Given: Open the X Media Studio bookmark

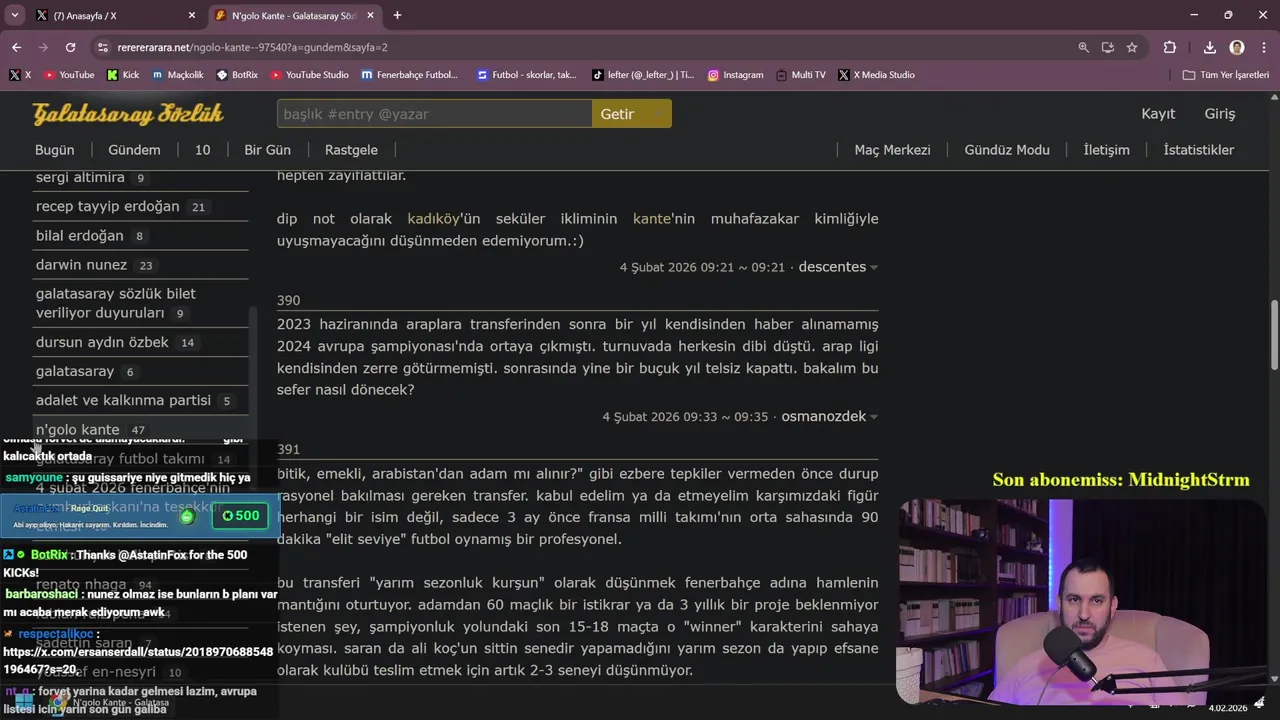Looking at the screenshot, I should (876, 75).
